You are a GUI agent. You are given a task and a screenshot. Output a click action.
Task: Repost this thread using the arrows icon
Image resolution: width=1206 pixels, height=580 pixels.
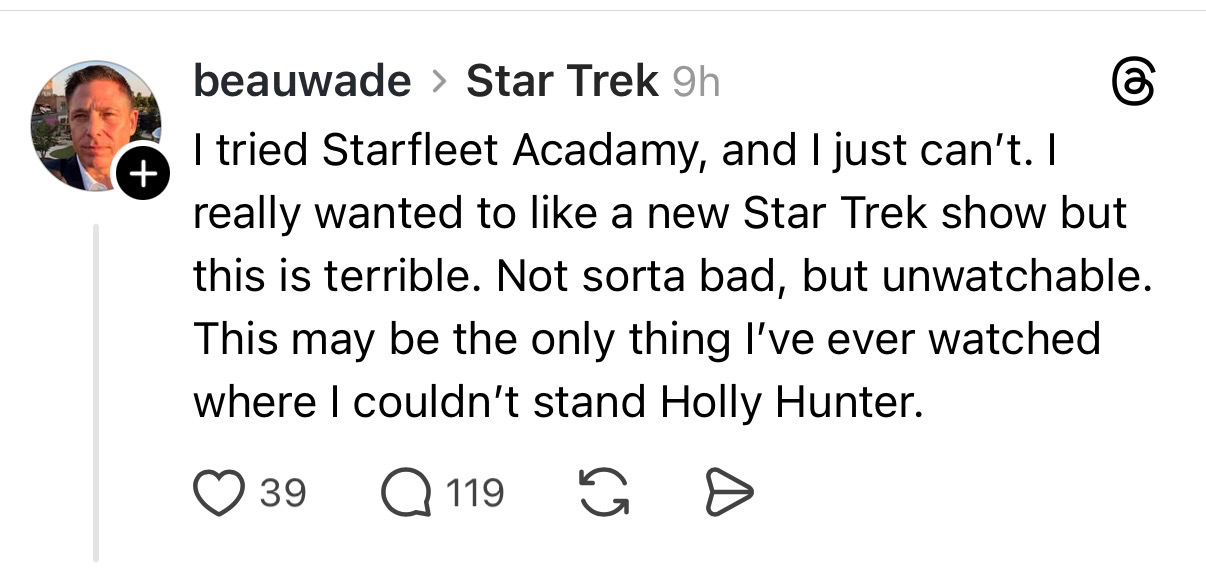pos(603,493)
